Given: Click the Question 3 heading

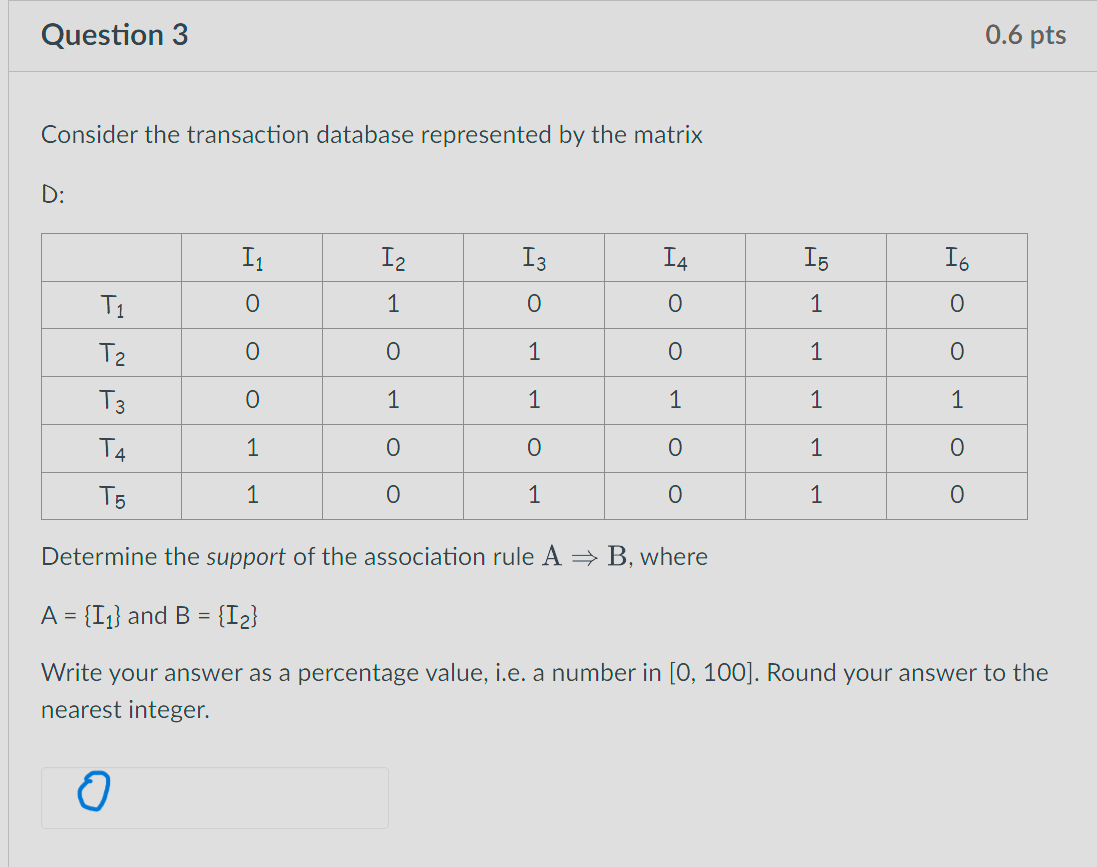Looking at the screenshot, I should [x=114, y=34].
